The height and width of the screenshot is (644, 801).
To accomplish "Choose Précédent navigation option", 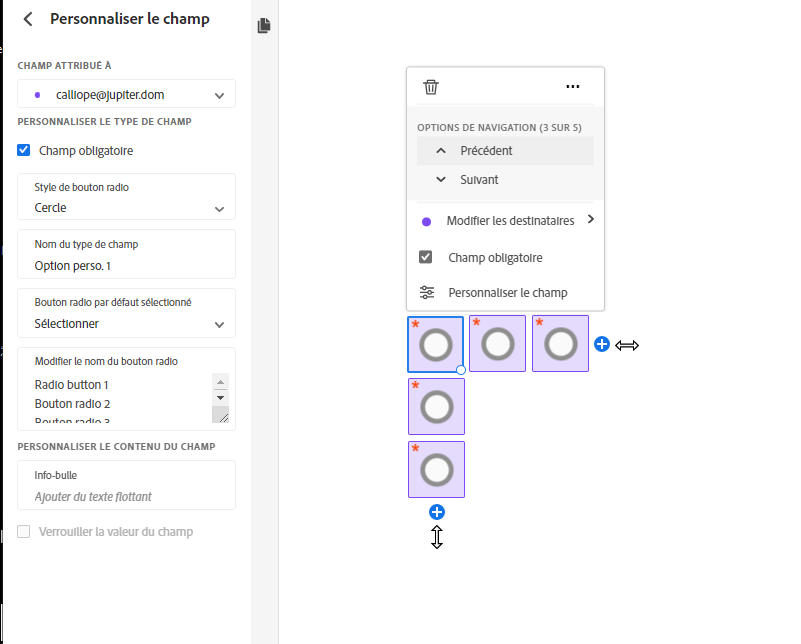I will click(486, 151).
